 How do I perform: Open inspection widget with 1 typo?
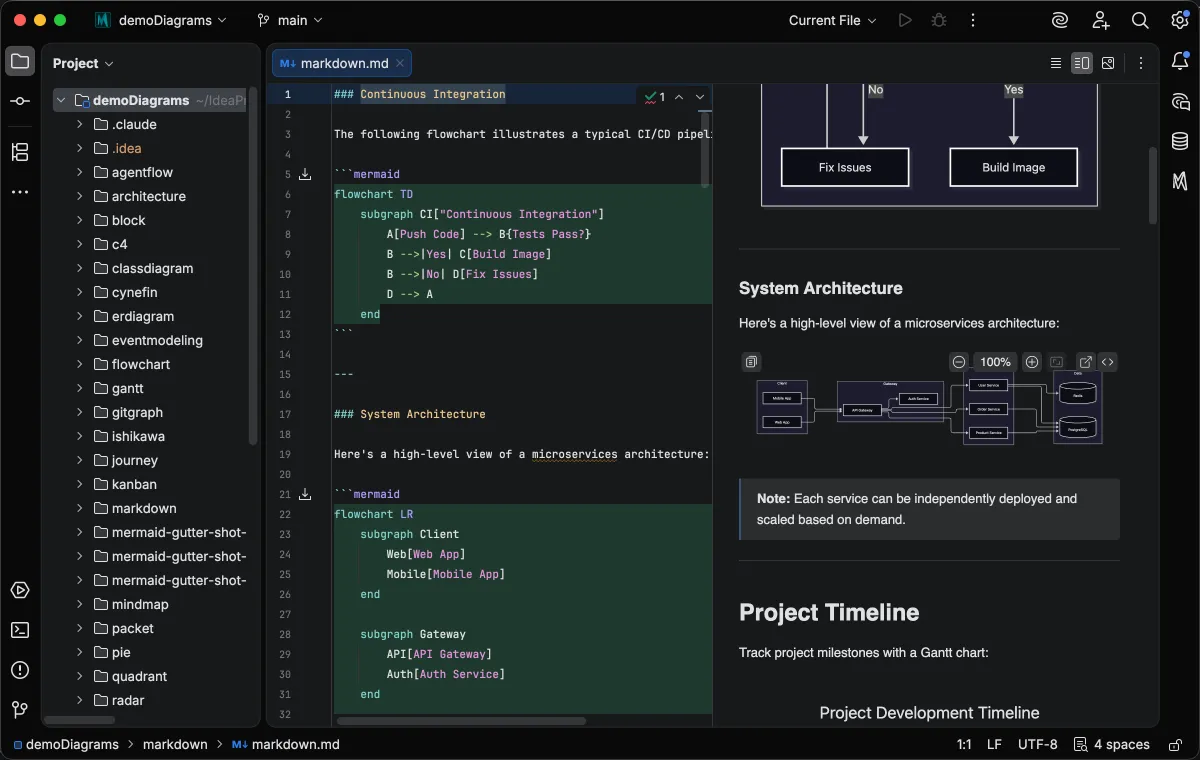(x=655, y=97)
